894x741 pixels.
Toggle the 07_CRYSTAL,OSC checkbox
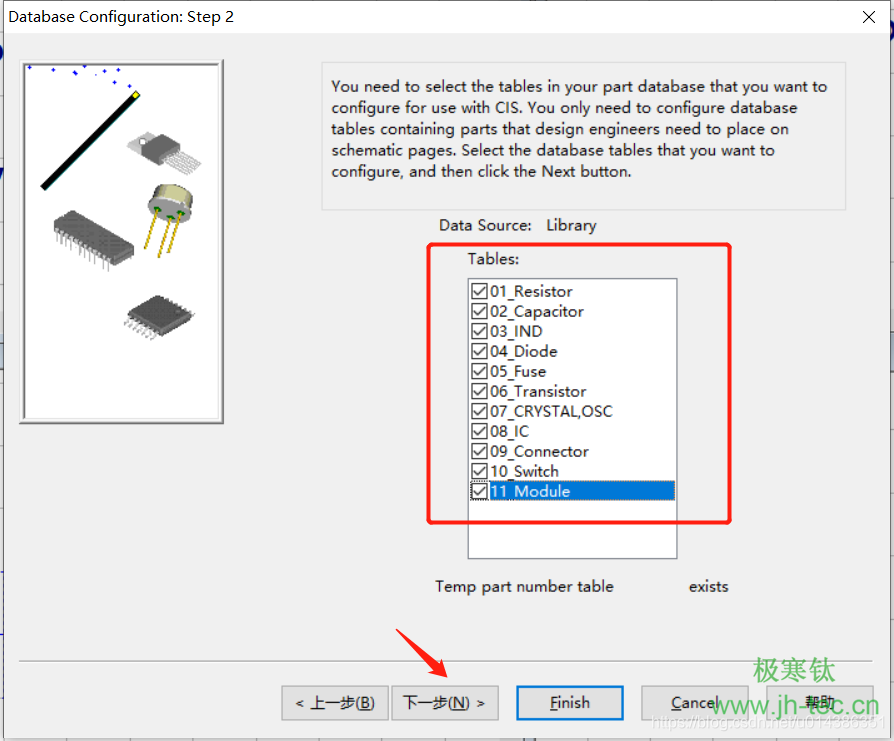coord(479,412)
